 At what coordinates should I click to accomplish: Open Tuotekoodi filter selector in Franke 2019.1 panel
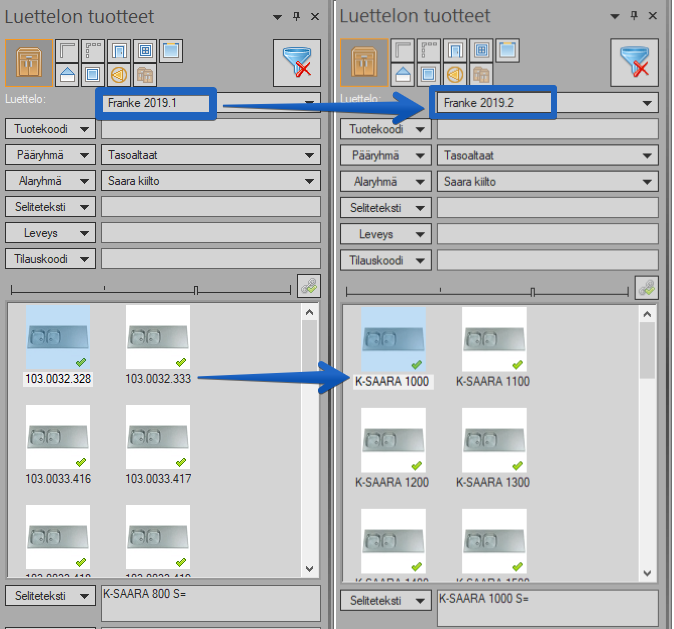pos(50,129)
